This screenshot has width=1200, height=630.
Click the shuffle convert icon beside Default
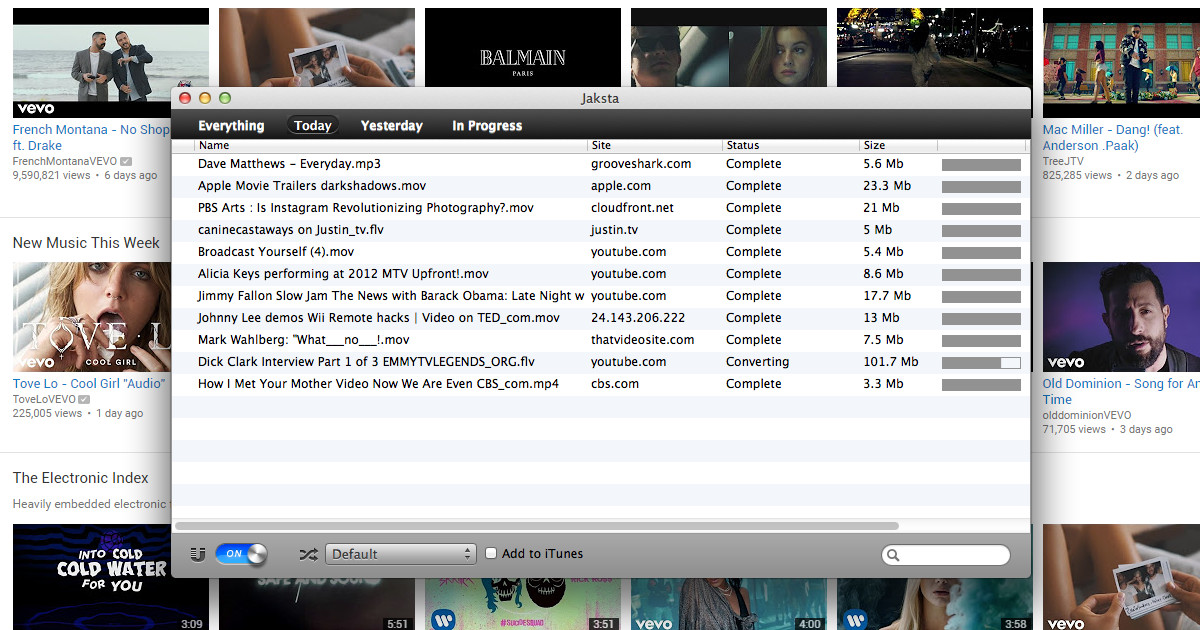coord(308,554)
